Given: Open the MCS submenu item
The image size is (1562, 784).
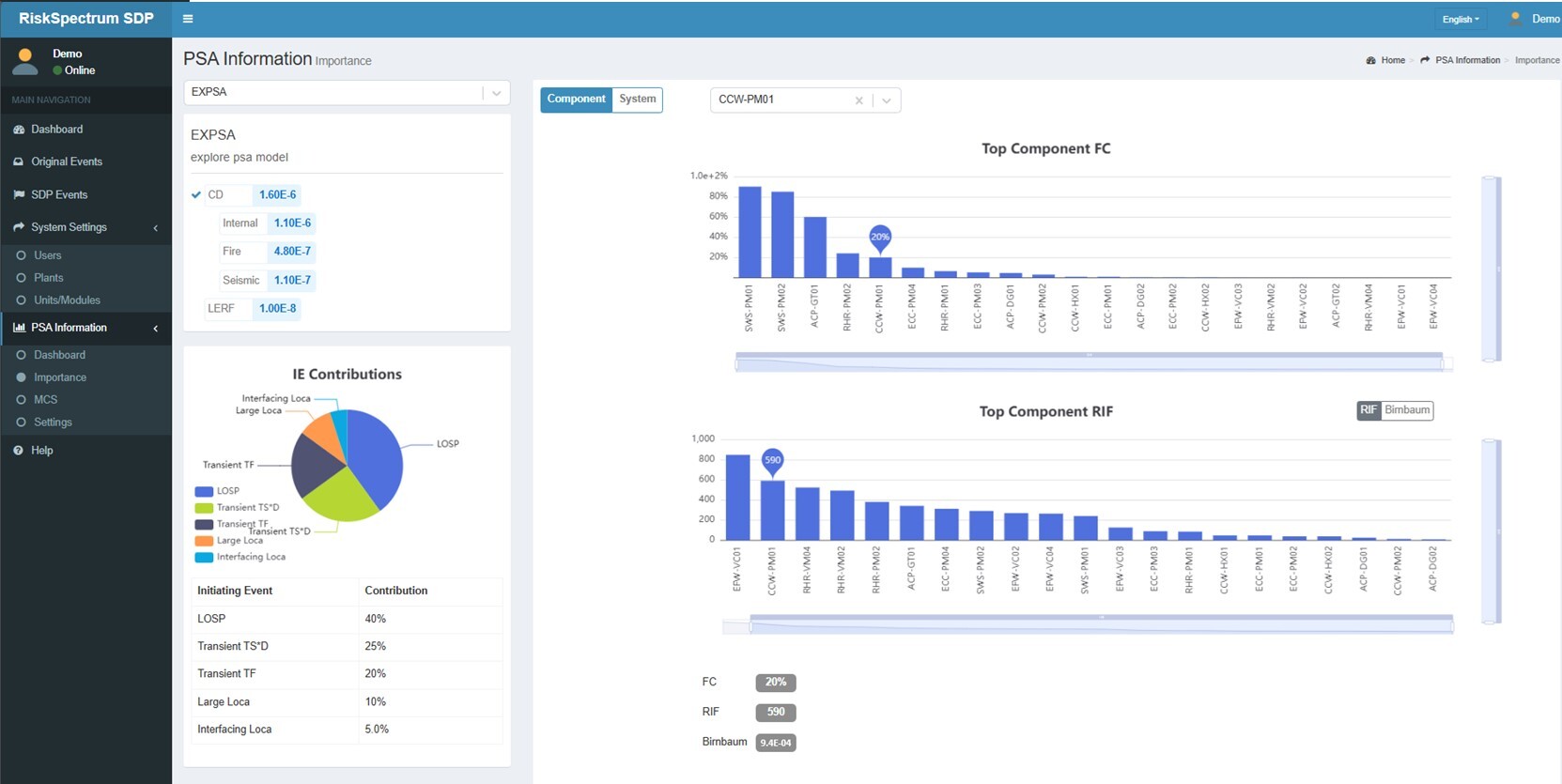Looking at the screenshot, I should tap(45, 400).
